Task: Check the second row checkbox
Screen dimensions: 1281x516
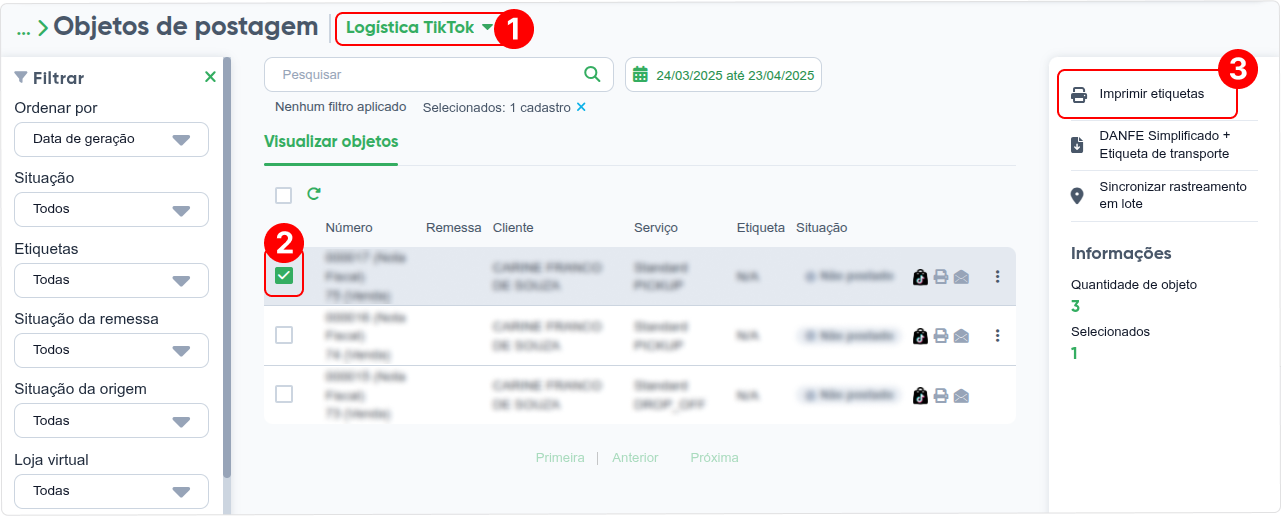Action: click(x=284, y=335)
